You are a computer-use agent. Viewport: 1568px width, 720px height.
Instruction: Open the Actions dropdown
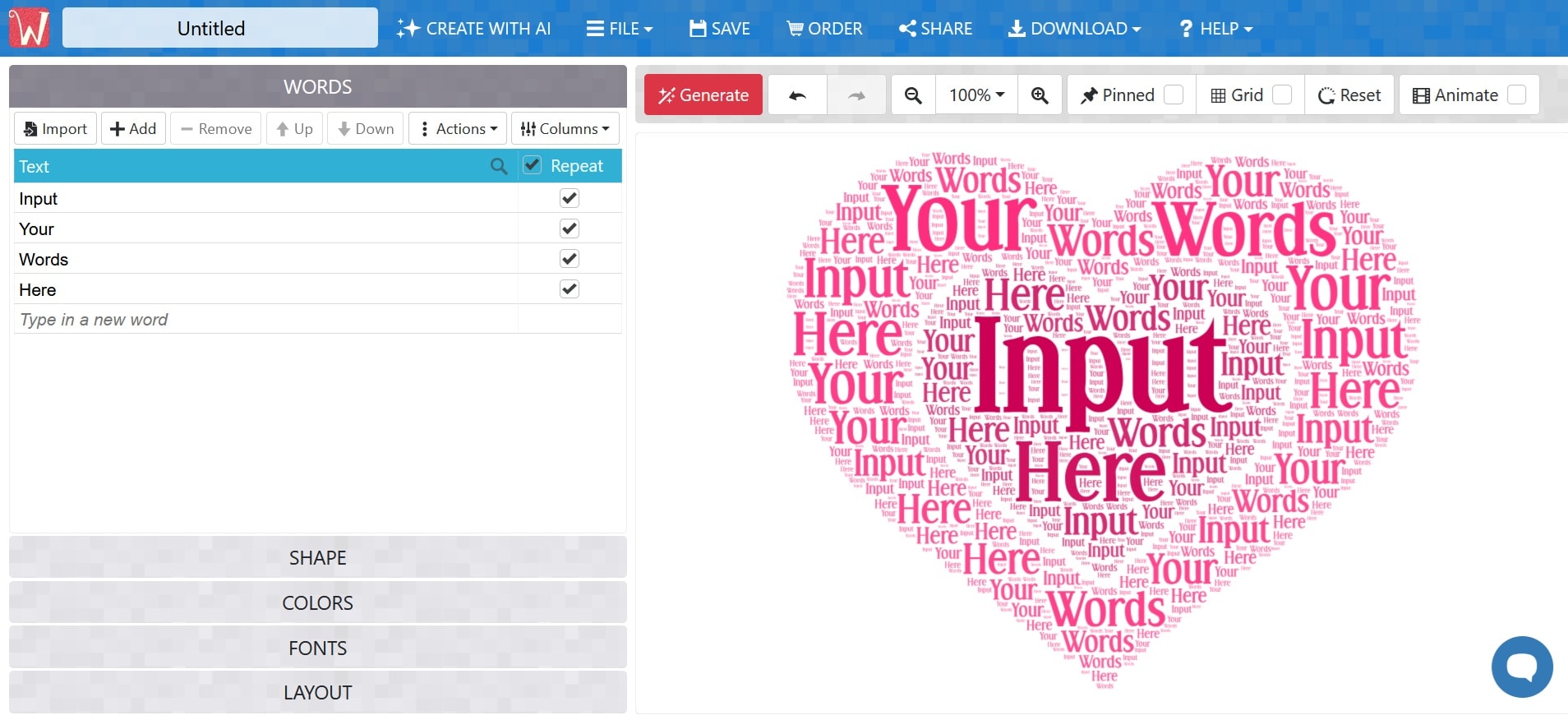459,129
